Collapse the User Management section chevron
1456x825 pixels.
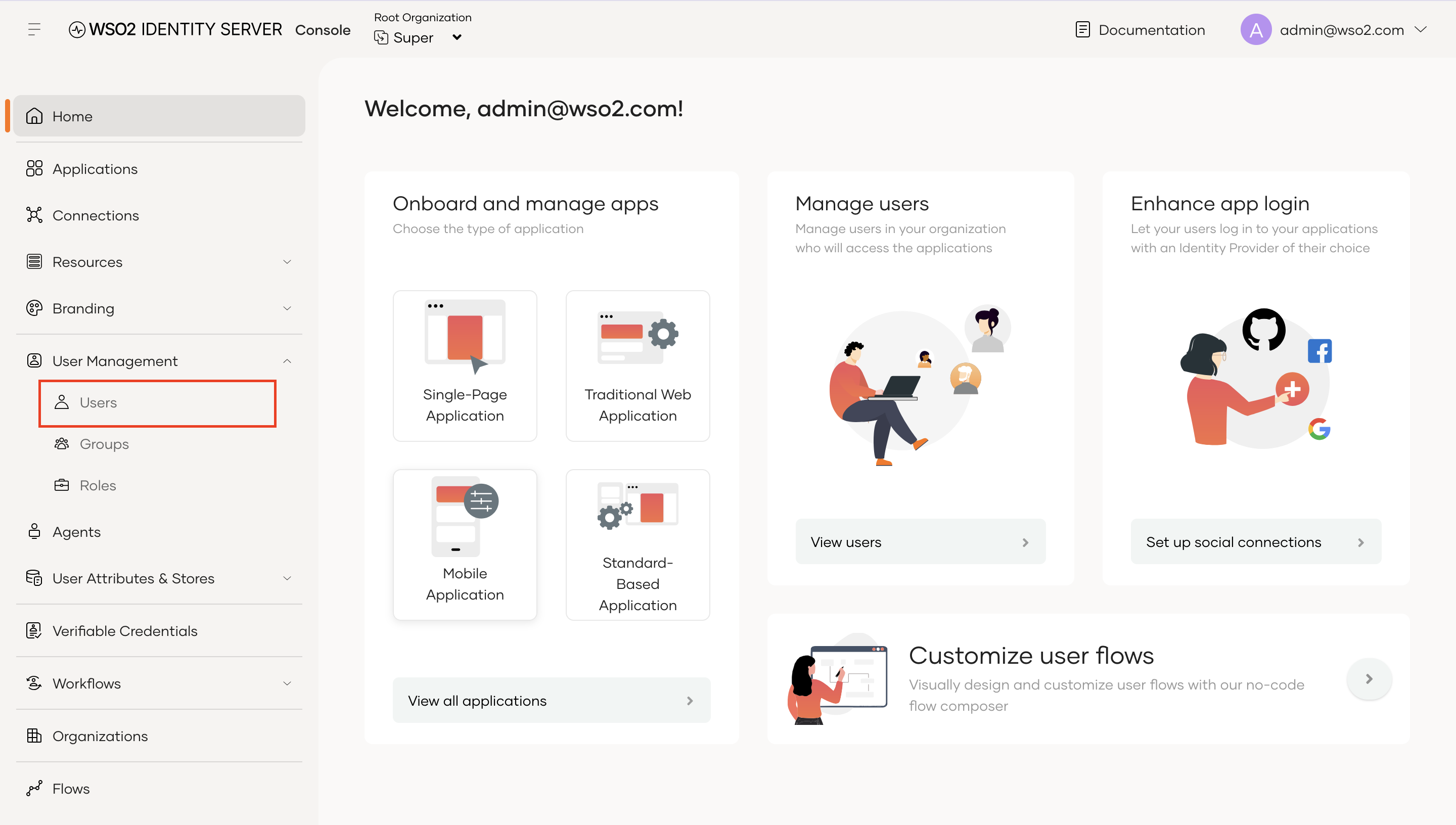point(287,361)
